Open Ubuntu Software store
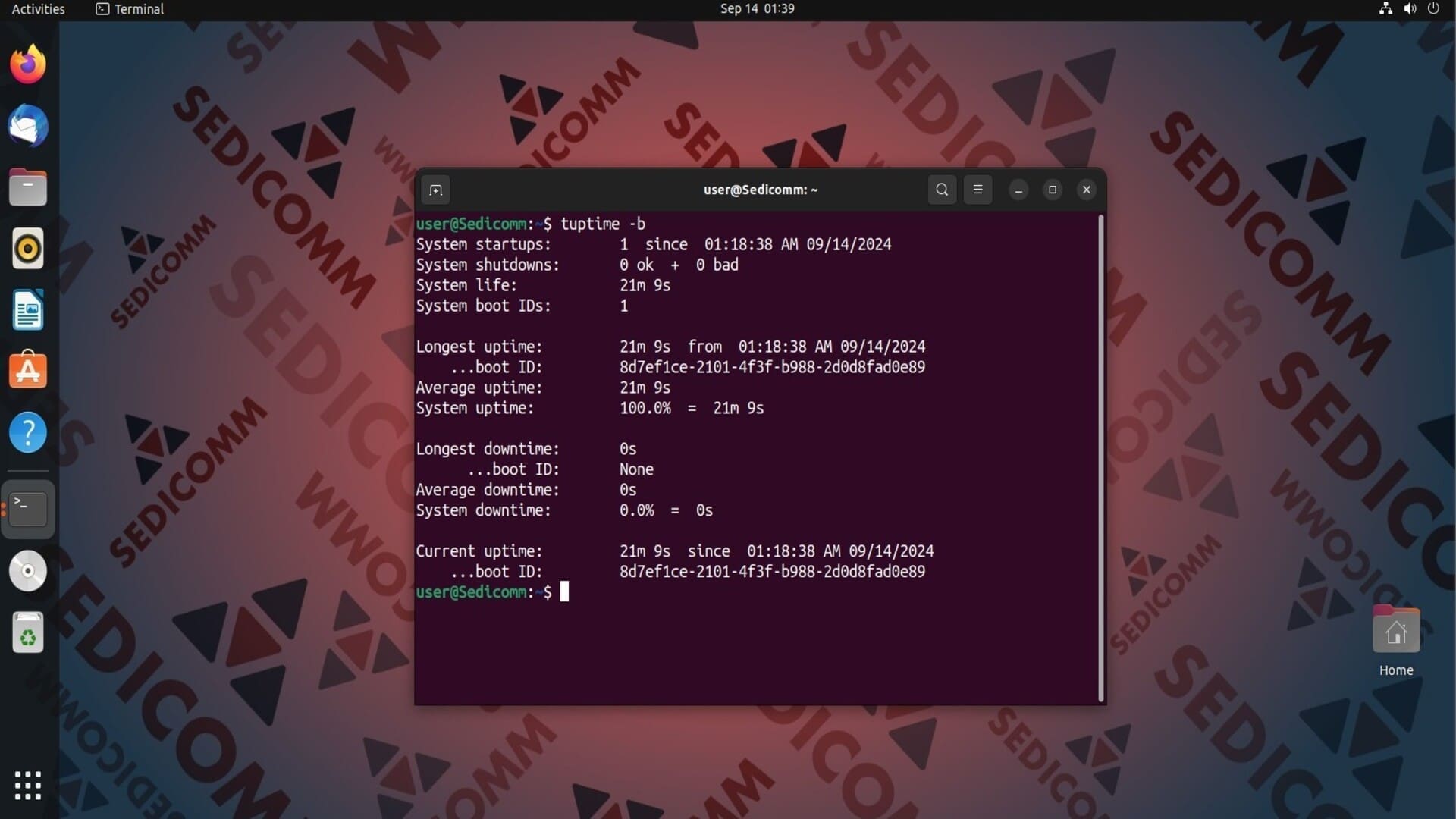 point(28,372)
